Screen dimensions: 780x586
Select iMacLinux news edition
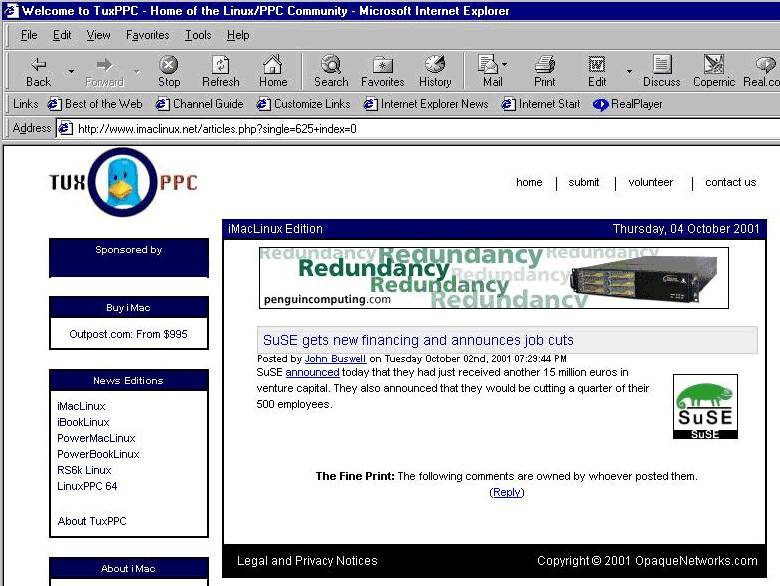tap(81, 406)
